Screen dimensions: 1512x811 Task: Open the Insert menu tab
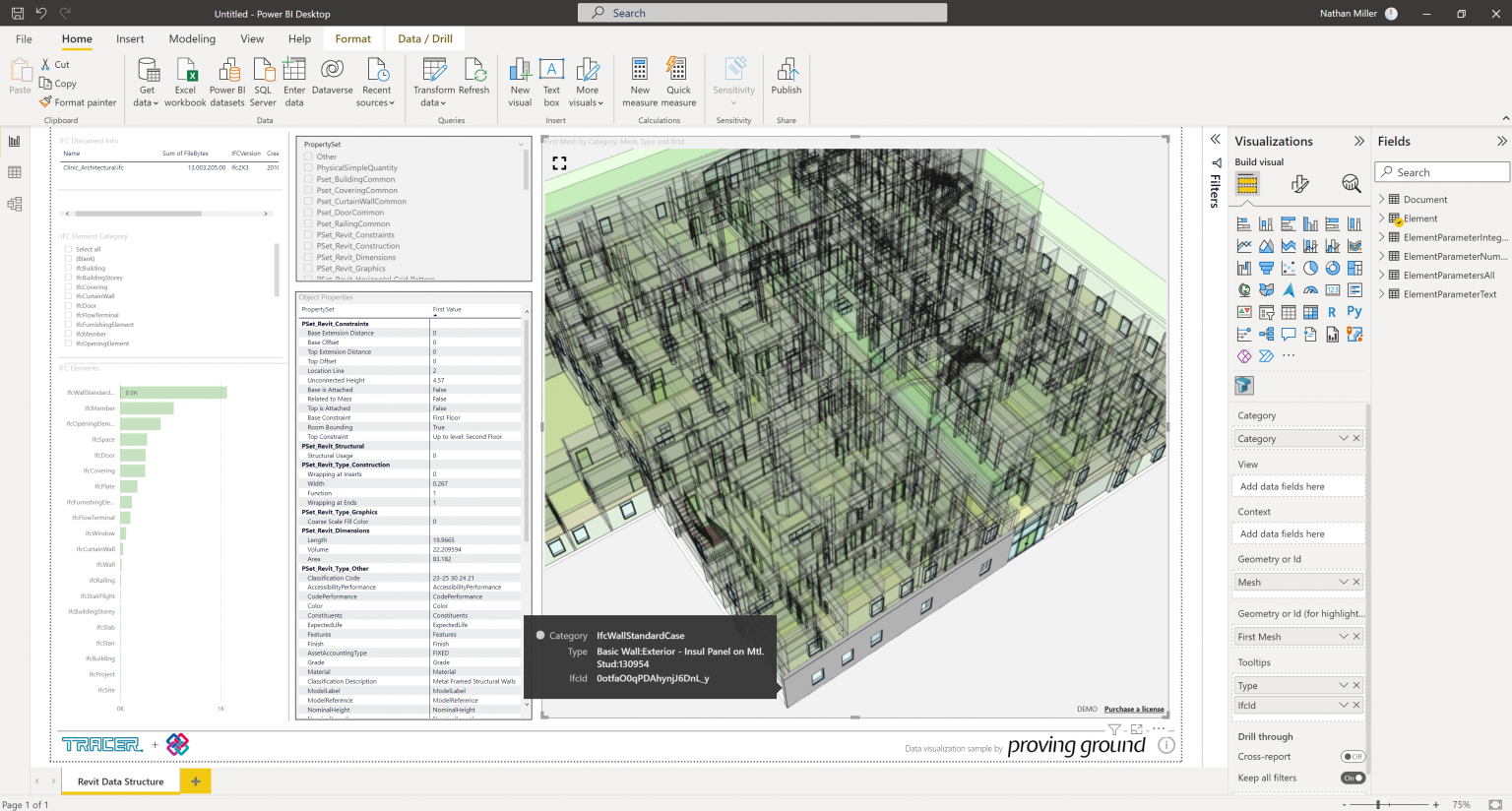[x=130, y=38]
